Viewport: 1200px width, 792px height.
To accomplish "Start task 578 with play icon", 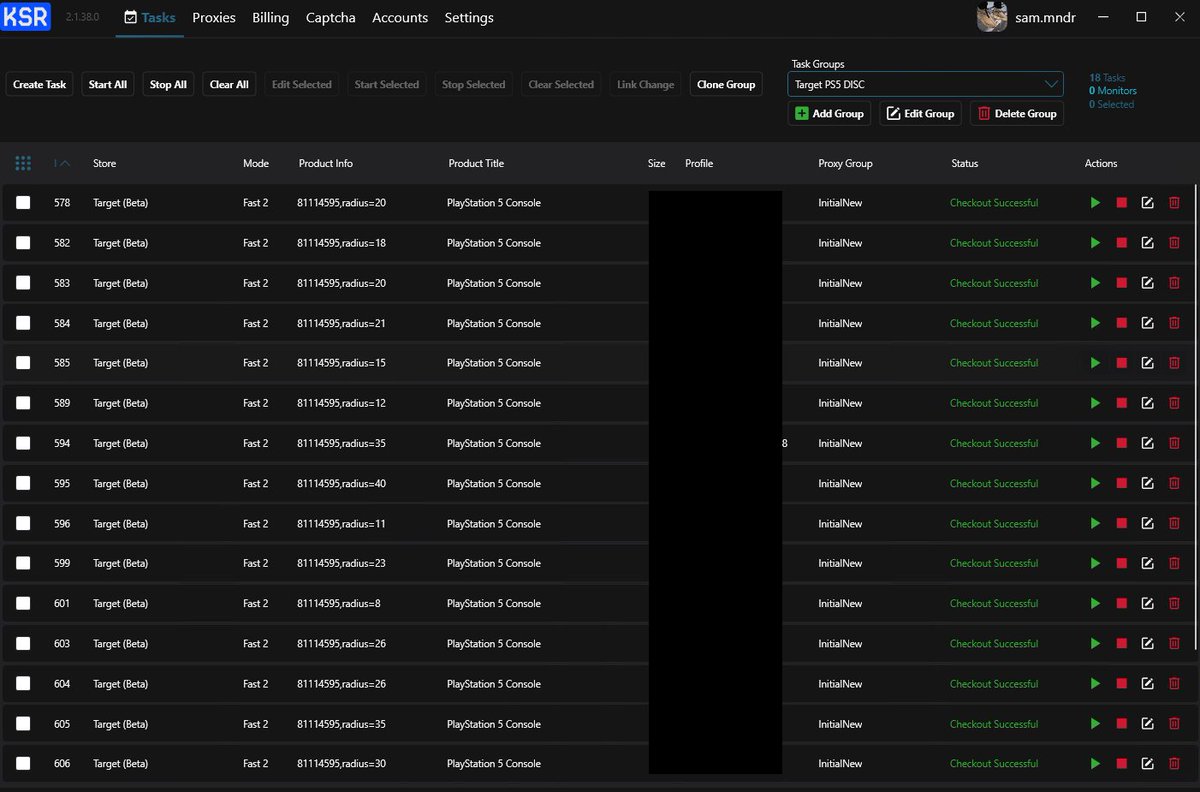I will coord(1096,203).
